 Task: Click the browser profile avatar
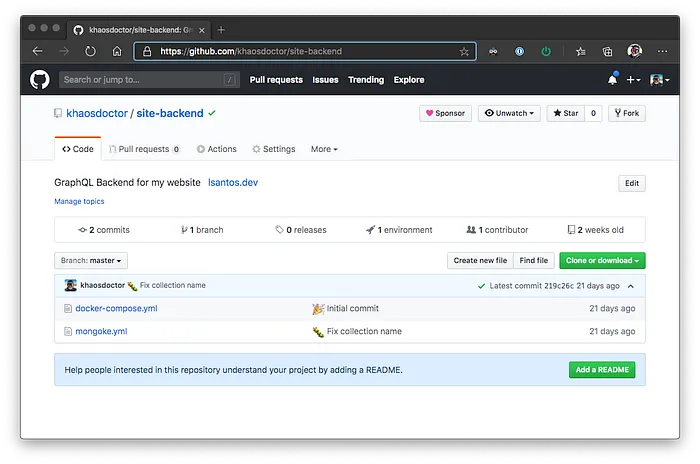coord(634,51)
